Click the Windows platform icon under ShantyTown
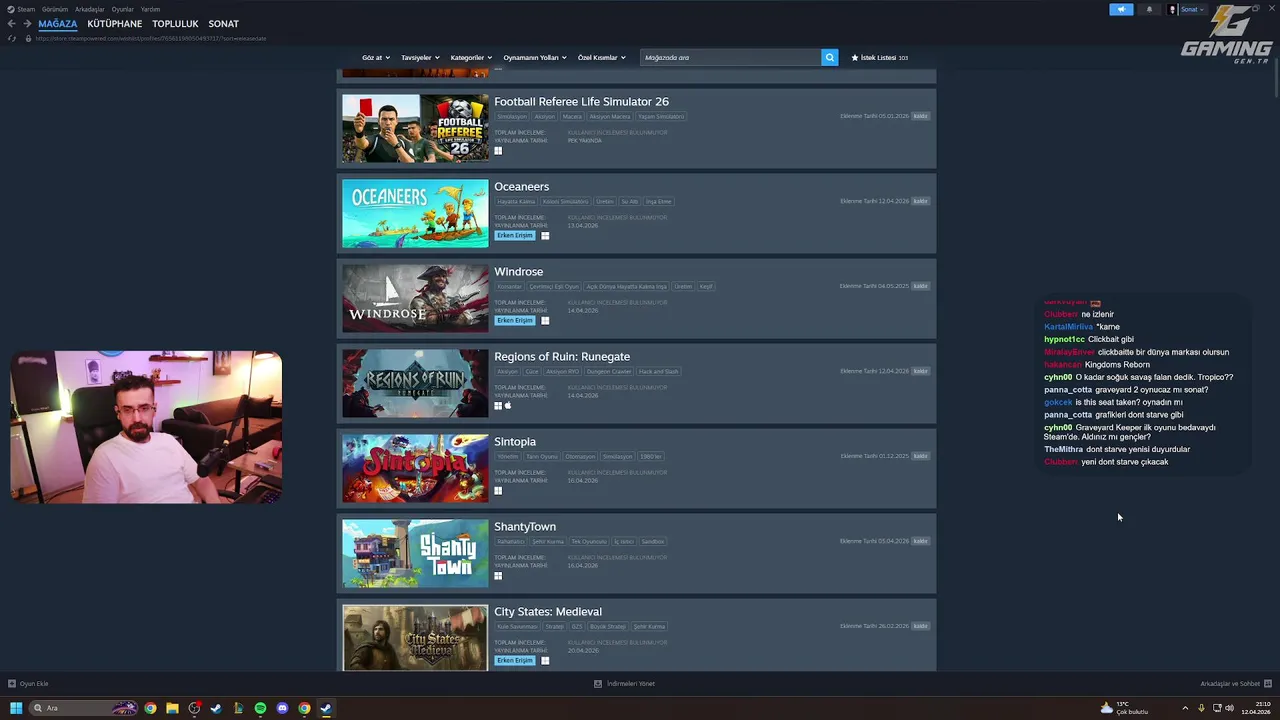Image resolution: width=1280 pixels, height=720 pixels. pos(498,576)
